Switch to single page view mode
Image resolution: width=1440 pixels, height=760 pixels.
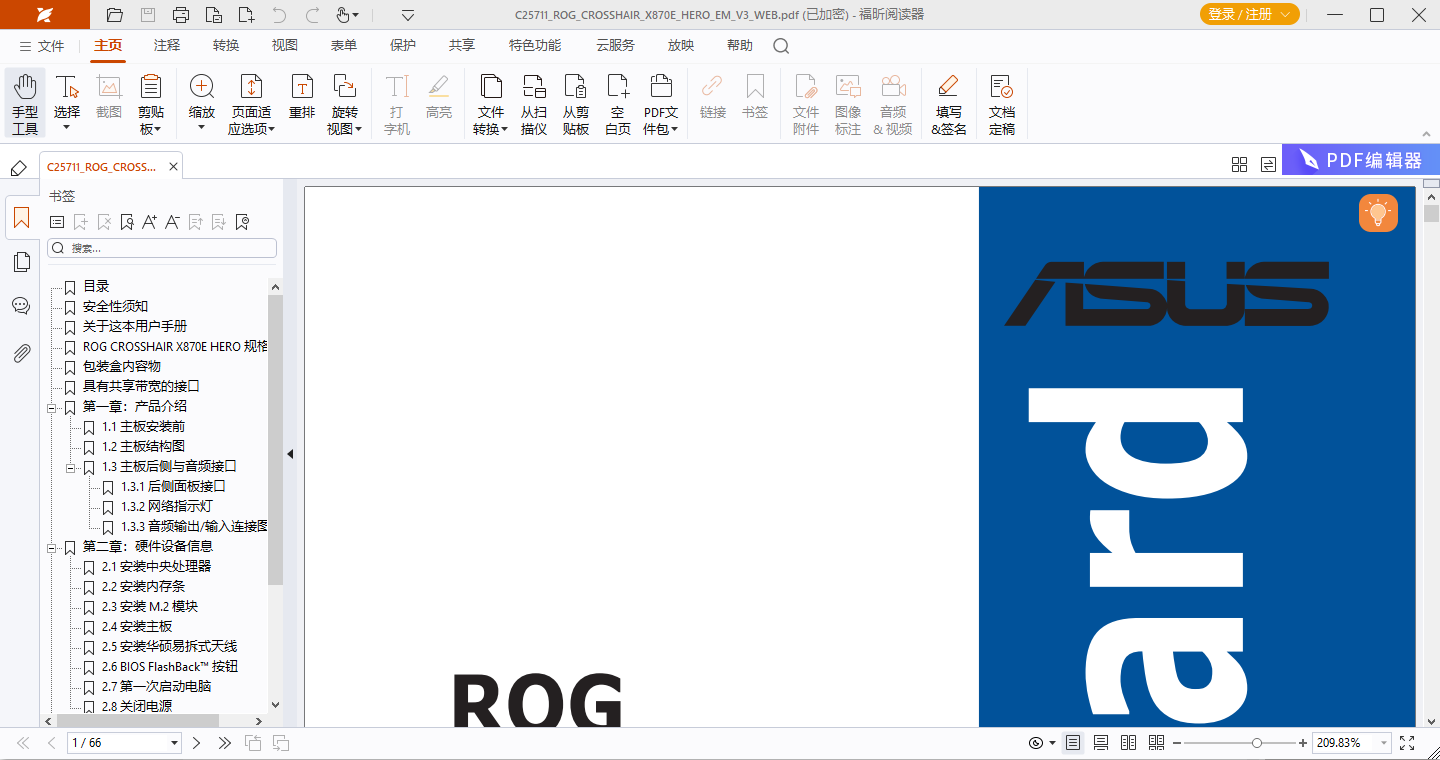coord(1073,743)
